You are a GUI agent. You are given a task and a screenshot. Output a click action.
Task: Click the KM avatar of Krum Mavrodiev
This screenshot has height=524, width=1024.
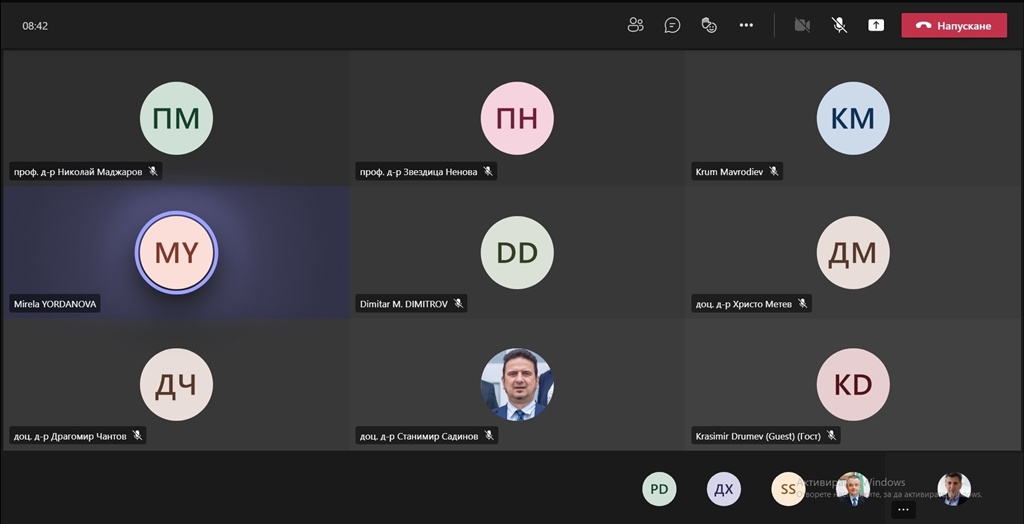click(x=853, y=118)
